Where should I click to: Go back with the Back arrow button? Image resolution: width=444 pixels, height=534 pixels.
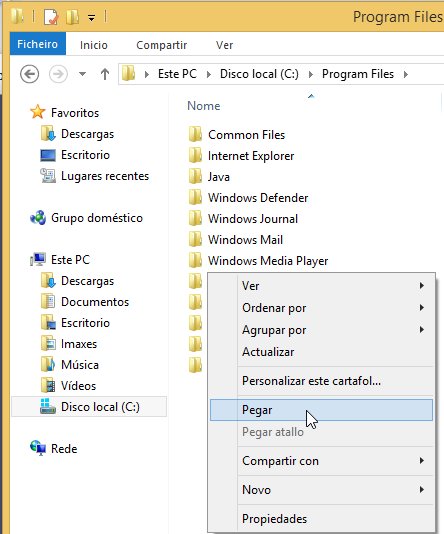point(29,74)
